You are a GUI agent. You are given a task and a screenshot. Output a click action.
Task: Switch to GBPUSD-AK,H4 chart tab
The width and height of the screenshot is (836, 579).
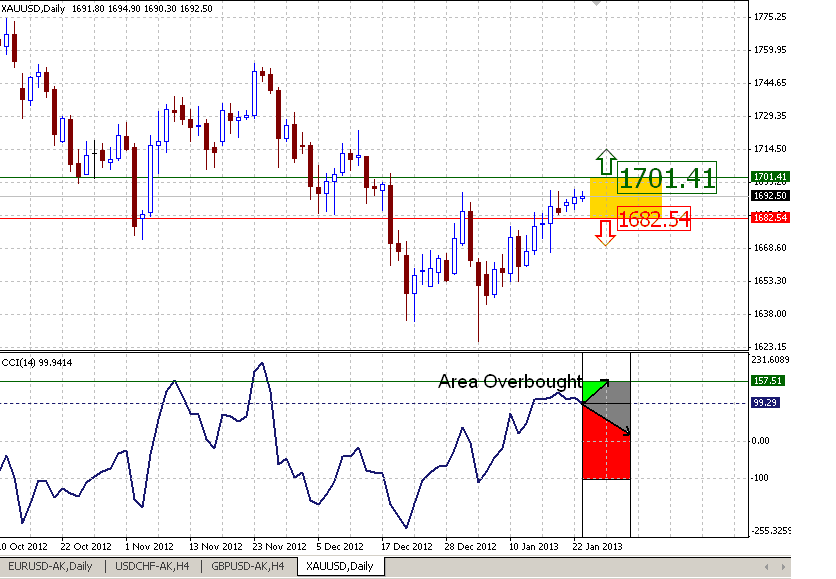tap(250, 567)
